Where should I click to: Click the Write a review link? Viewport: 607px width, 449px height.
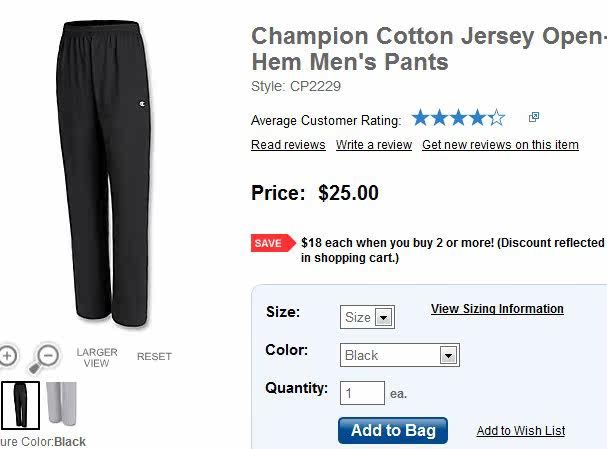tap(374, 145)
